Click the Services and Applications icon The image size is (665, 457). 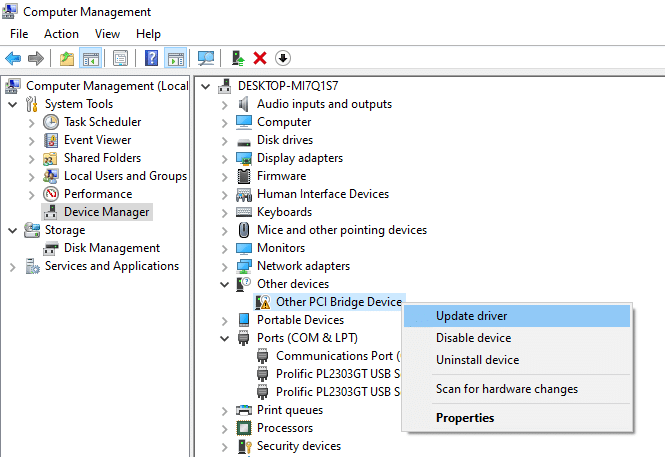[32, 266]
